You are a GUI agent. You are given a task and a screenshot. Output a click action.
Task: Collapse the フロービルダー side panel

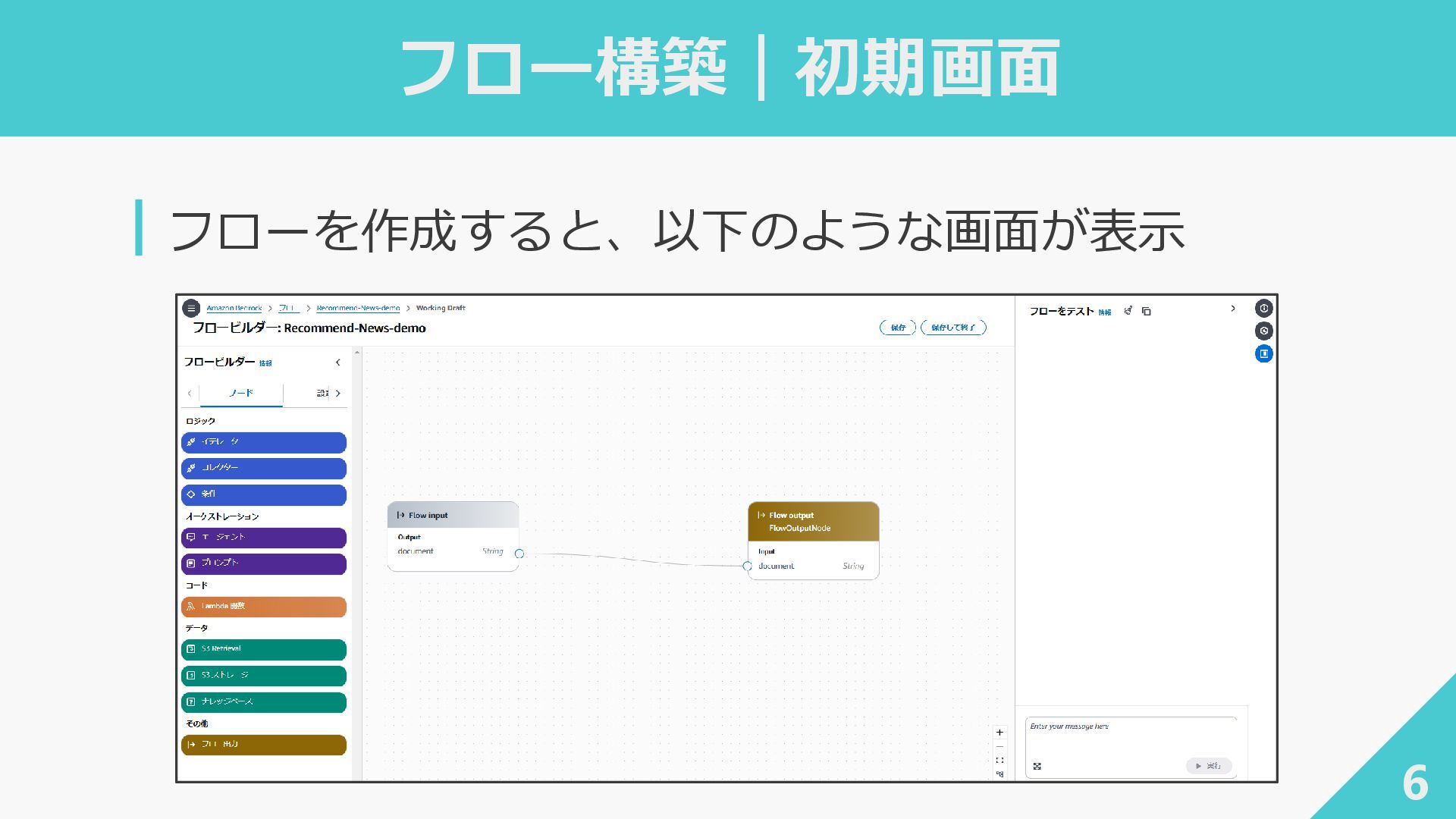[x=338, y=362]
